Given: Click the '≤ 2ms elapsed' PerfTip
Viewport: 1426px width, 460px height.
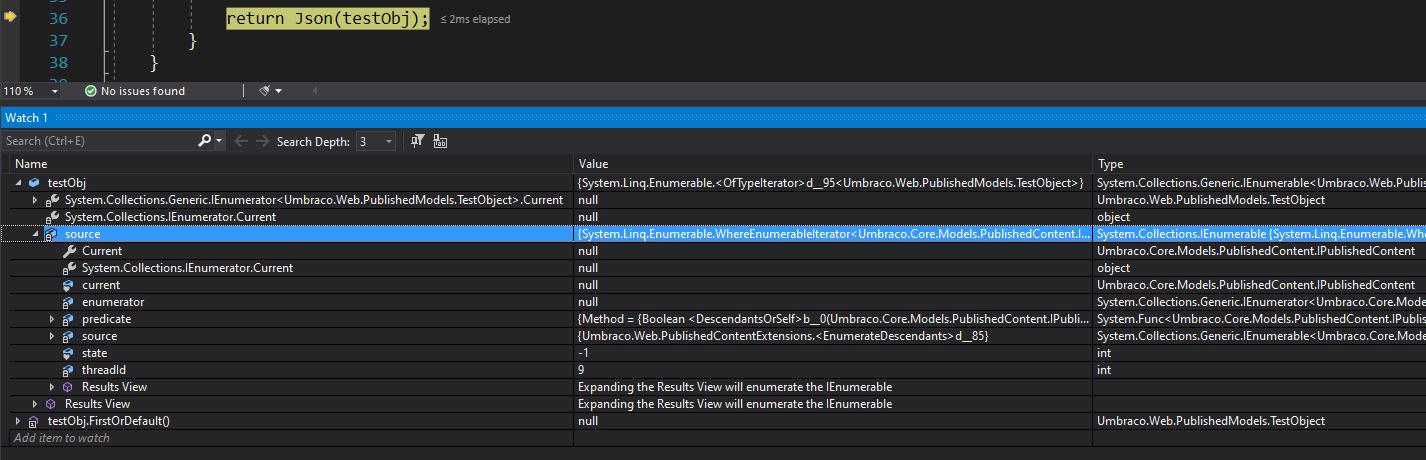Looking at the screenshot, I should (x=475, y=19).
